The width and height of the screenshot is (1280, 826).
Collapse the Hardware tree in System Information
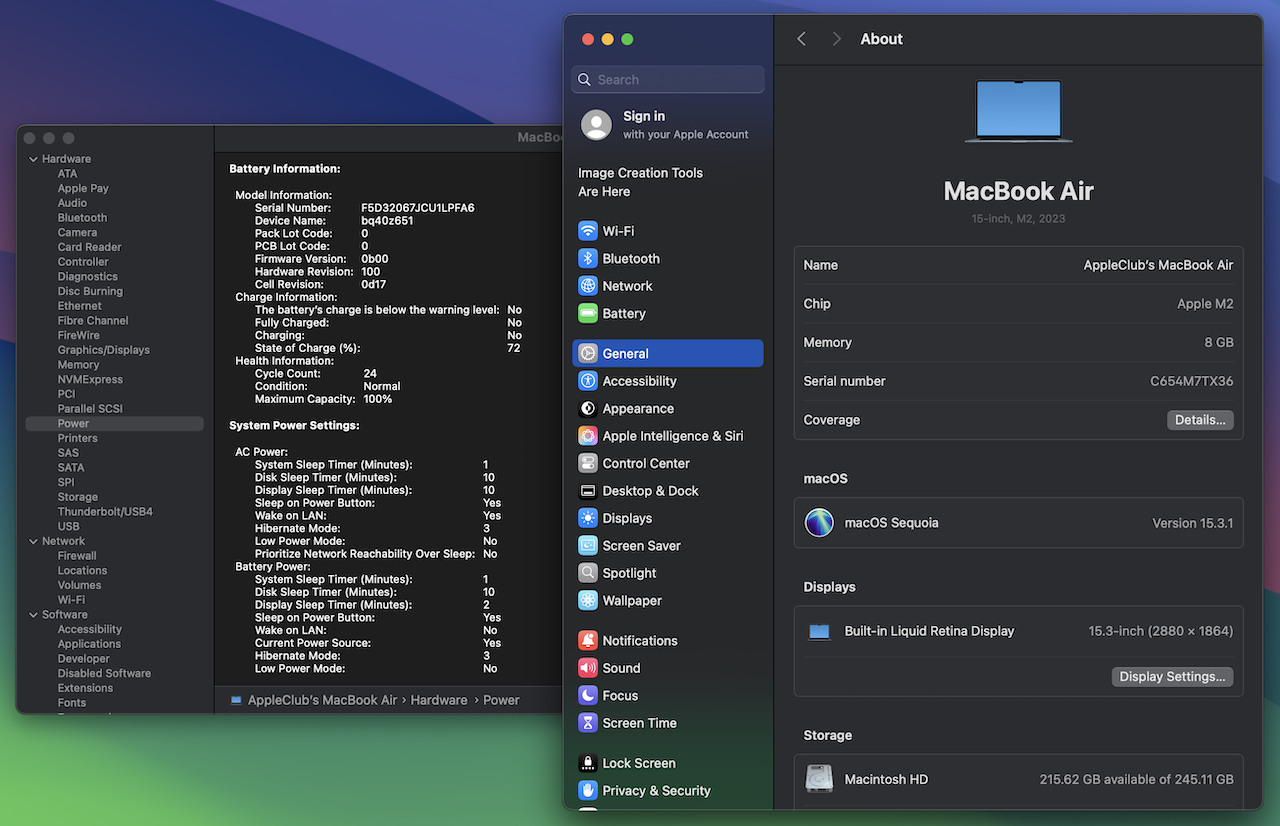click(x=33, y=159)
